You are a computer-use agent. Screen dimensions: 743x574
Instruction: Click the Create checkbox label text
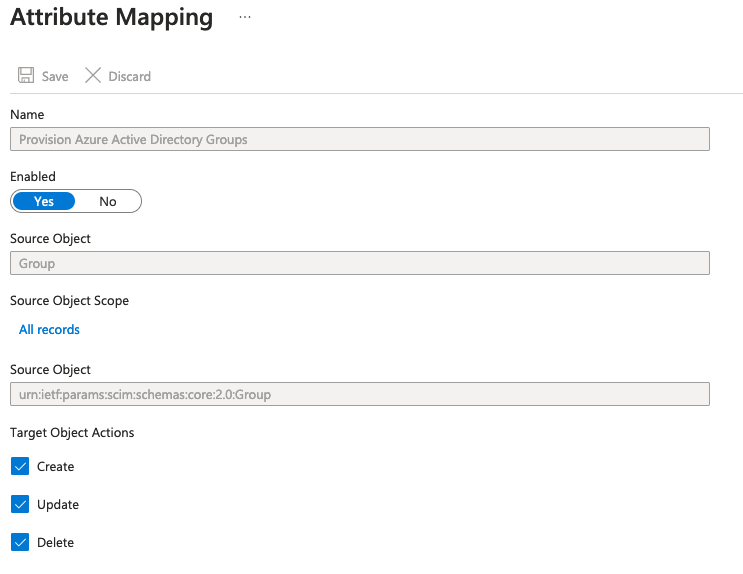56,467
